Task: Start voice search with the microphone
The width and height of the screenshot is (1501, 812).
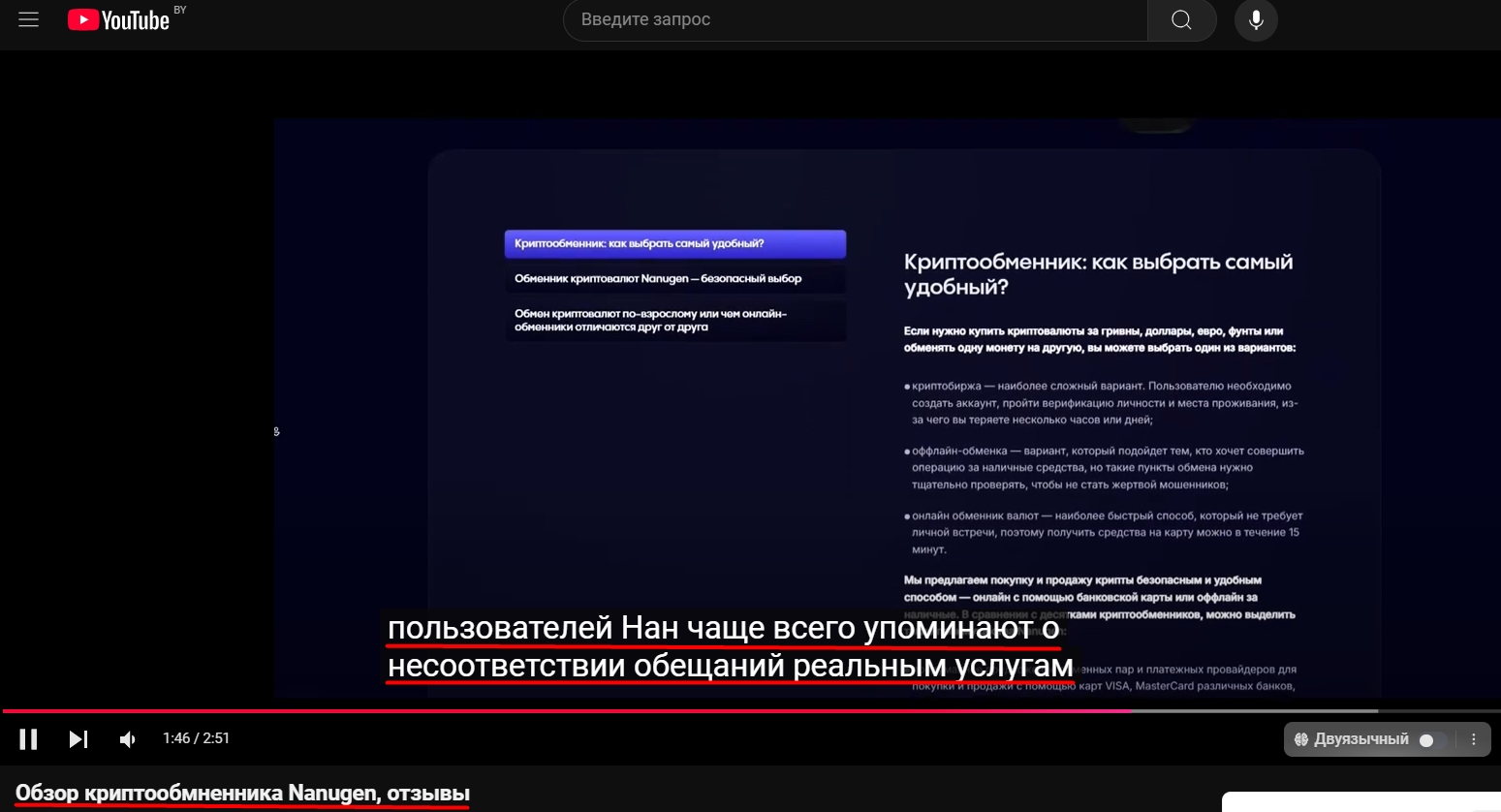Action: pos(1256,19)
